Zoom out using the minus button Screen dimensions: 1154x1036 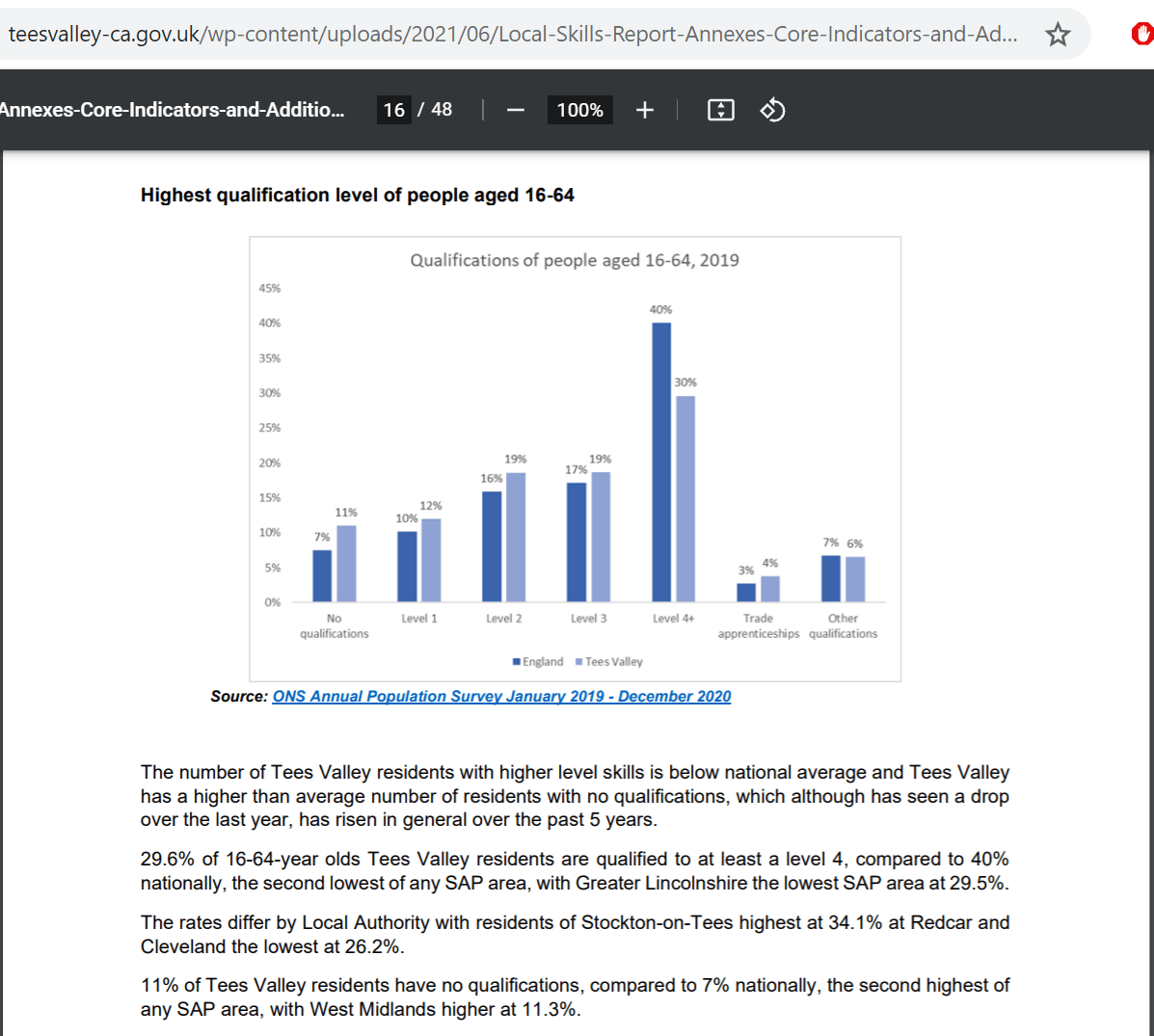click(x=516, y=110)
